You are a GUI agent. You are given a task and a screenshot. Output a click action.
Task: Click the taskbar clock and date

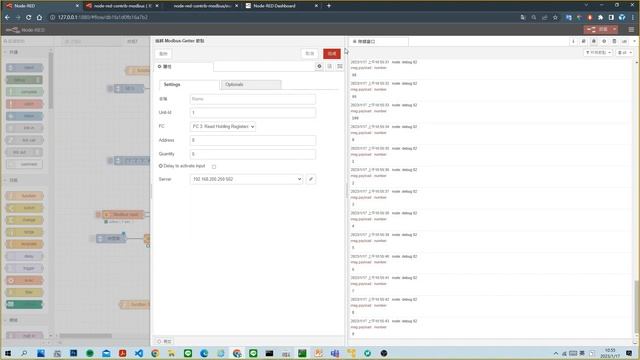click(x=610, y=353)
